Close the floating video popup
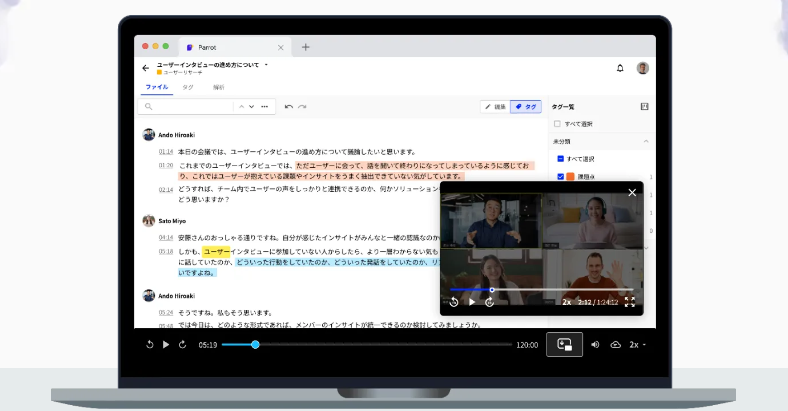 (x=632, y=192)
